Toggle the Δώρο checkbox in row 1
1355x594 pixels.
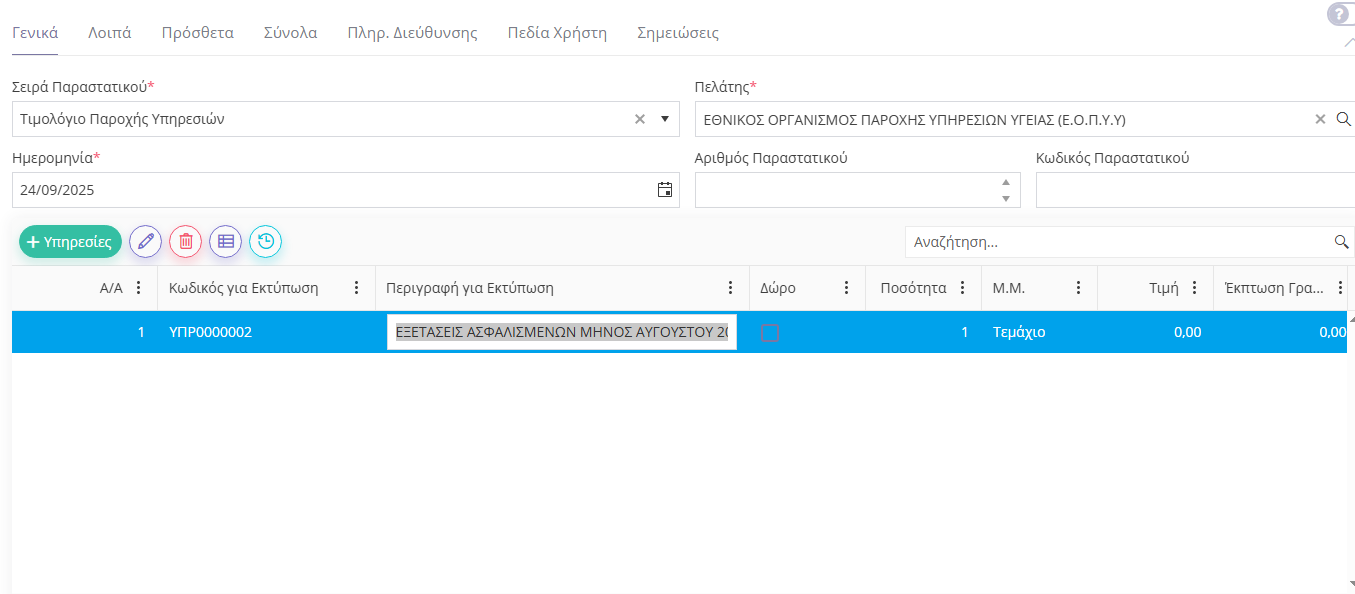(770, 333)
